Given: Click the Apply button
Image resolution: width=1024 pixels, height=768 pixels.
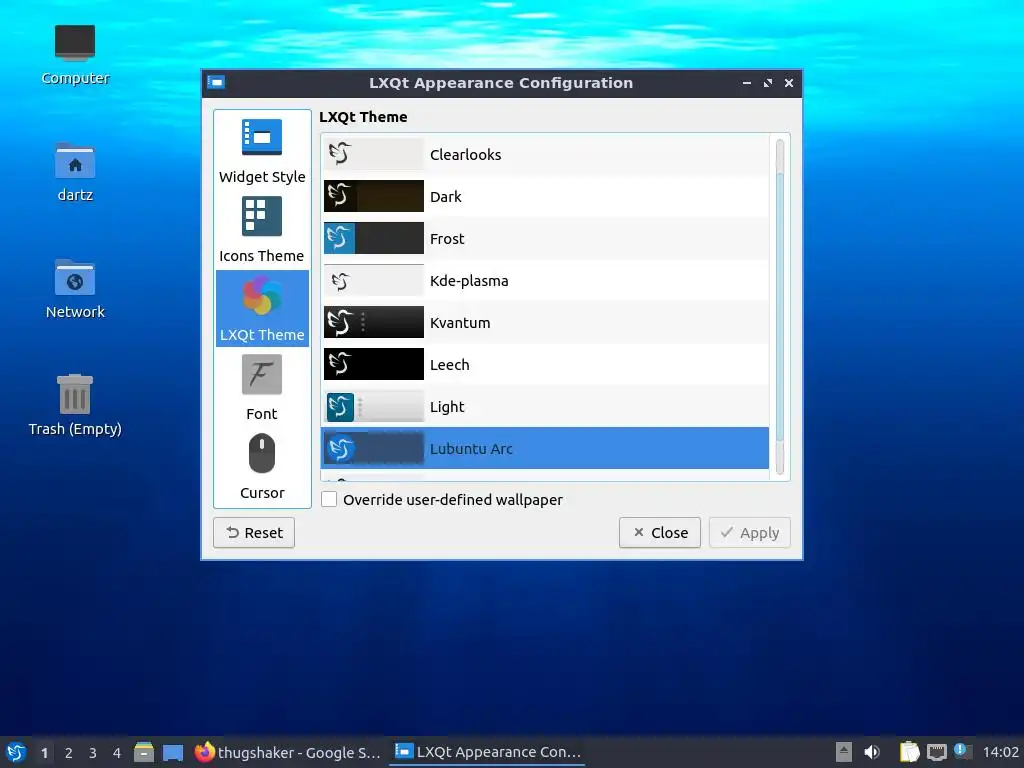Looking at the screenshot, I should [x=750, y=532].
